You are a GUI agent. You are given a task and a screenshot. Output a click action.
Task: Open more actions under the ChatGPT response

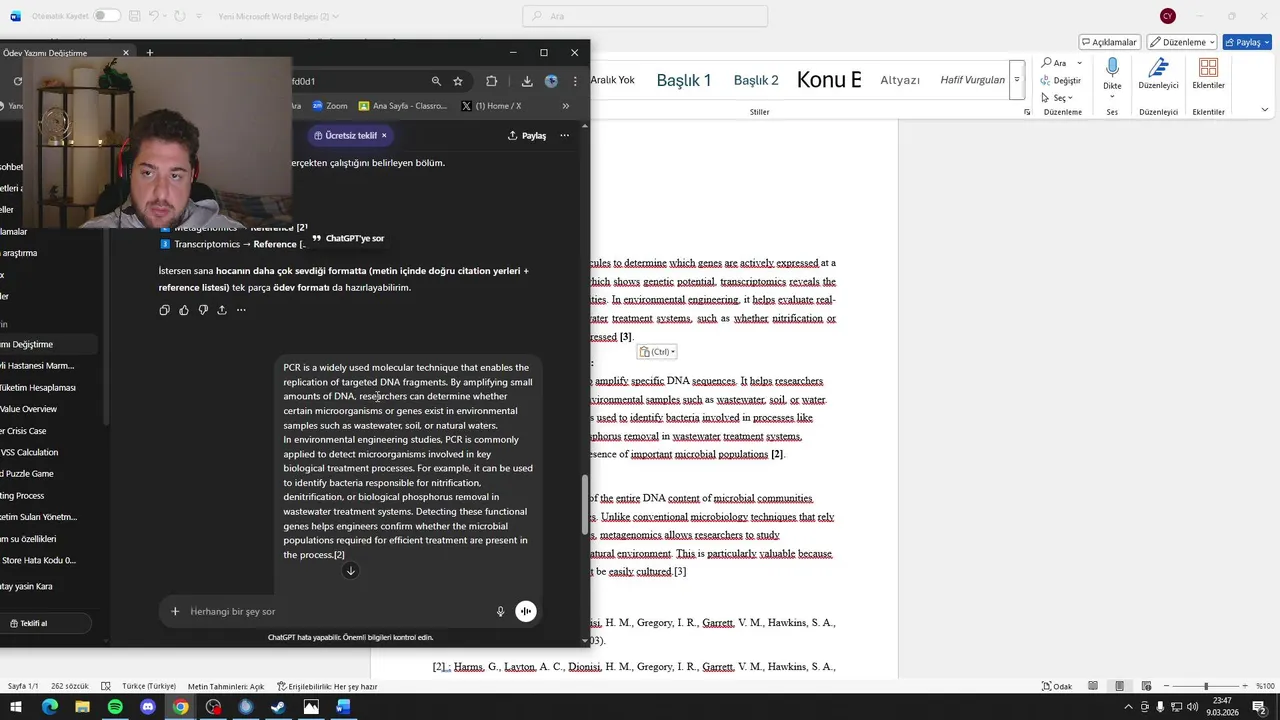(241, 310)
